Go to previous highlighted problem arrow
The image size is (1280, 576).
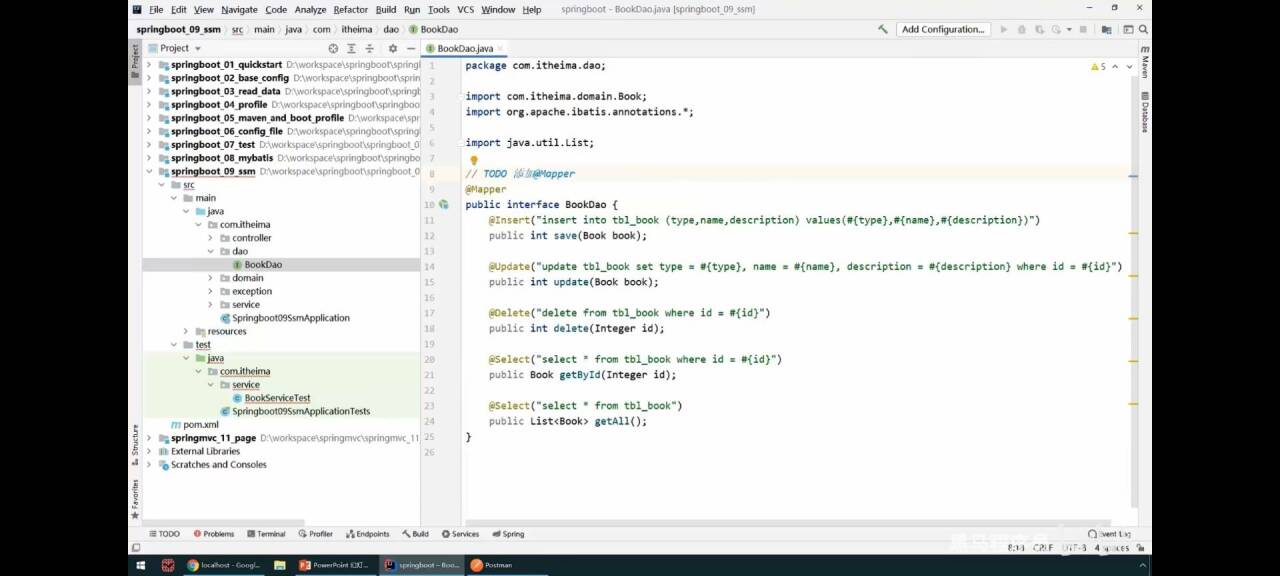(x=1114, y=67)
